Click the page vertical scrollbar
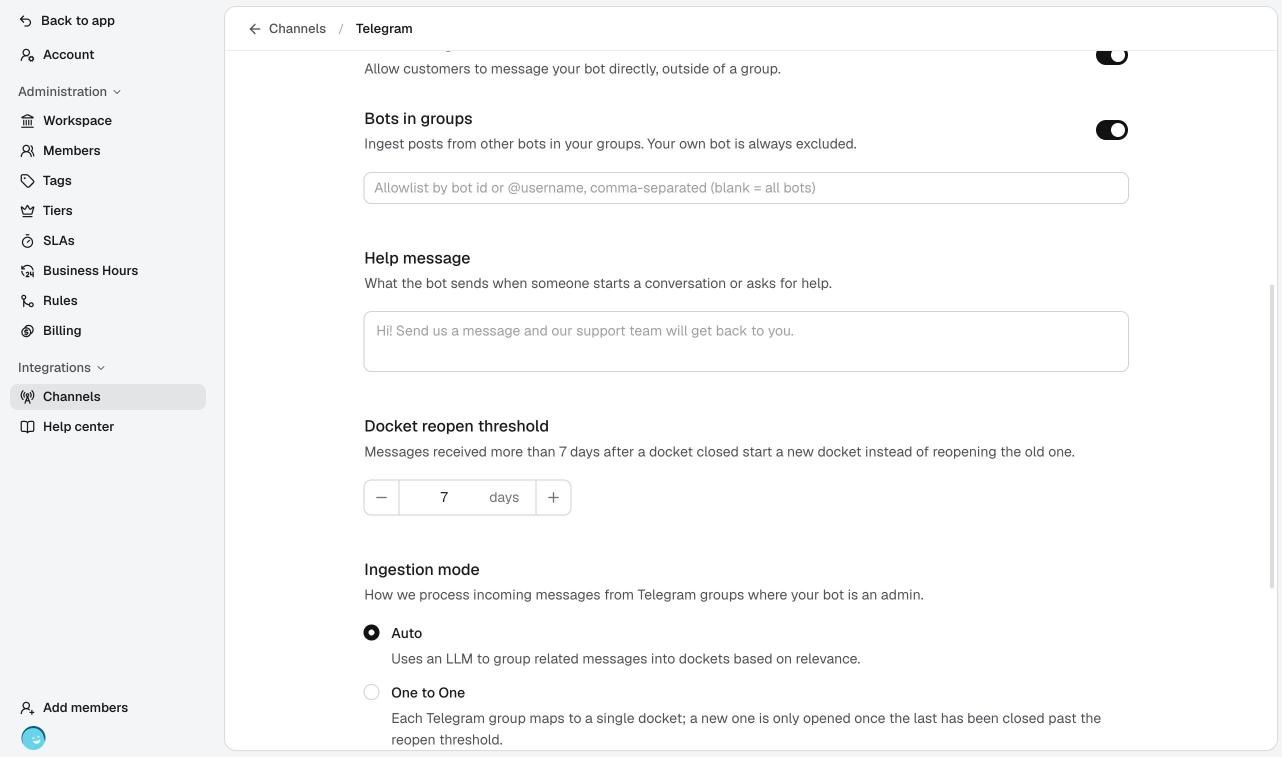 1273,437
